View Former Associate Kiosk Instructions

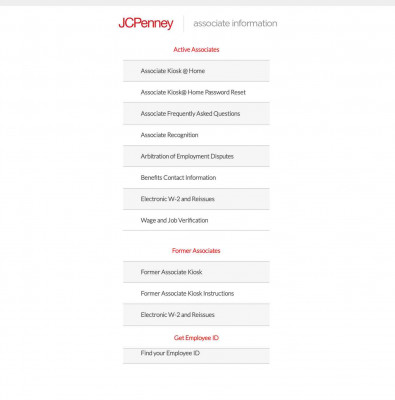[x=196, y=293]
